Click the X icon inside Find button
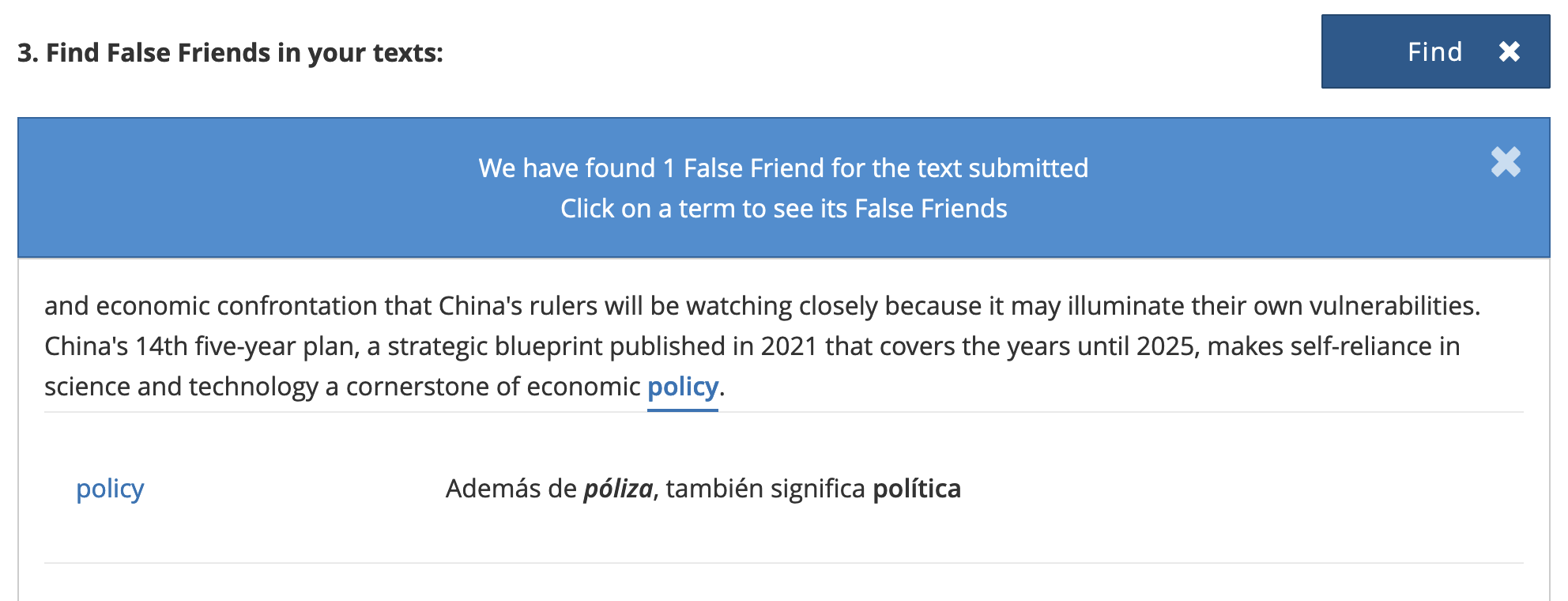Screen dimensions: 1568x601 pyautogui.click(x=1510, y=51)
